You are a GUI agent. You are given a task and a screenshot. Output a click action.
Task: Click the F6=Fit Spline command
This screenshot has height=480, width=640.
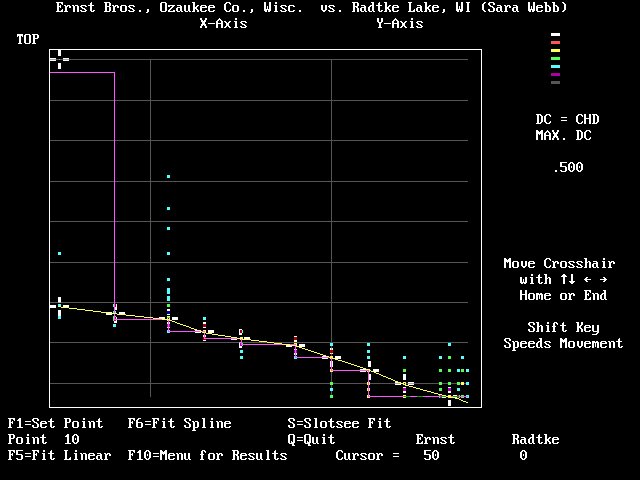[x=180, y=423]
